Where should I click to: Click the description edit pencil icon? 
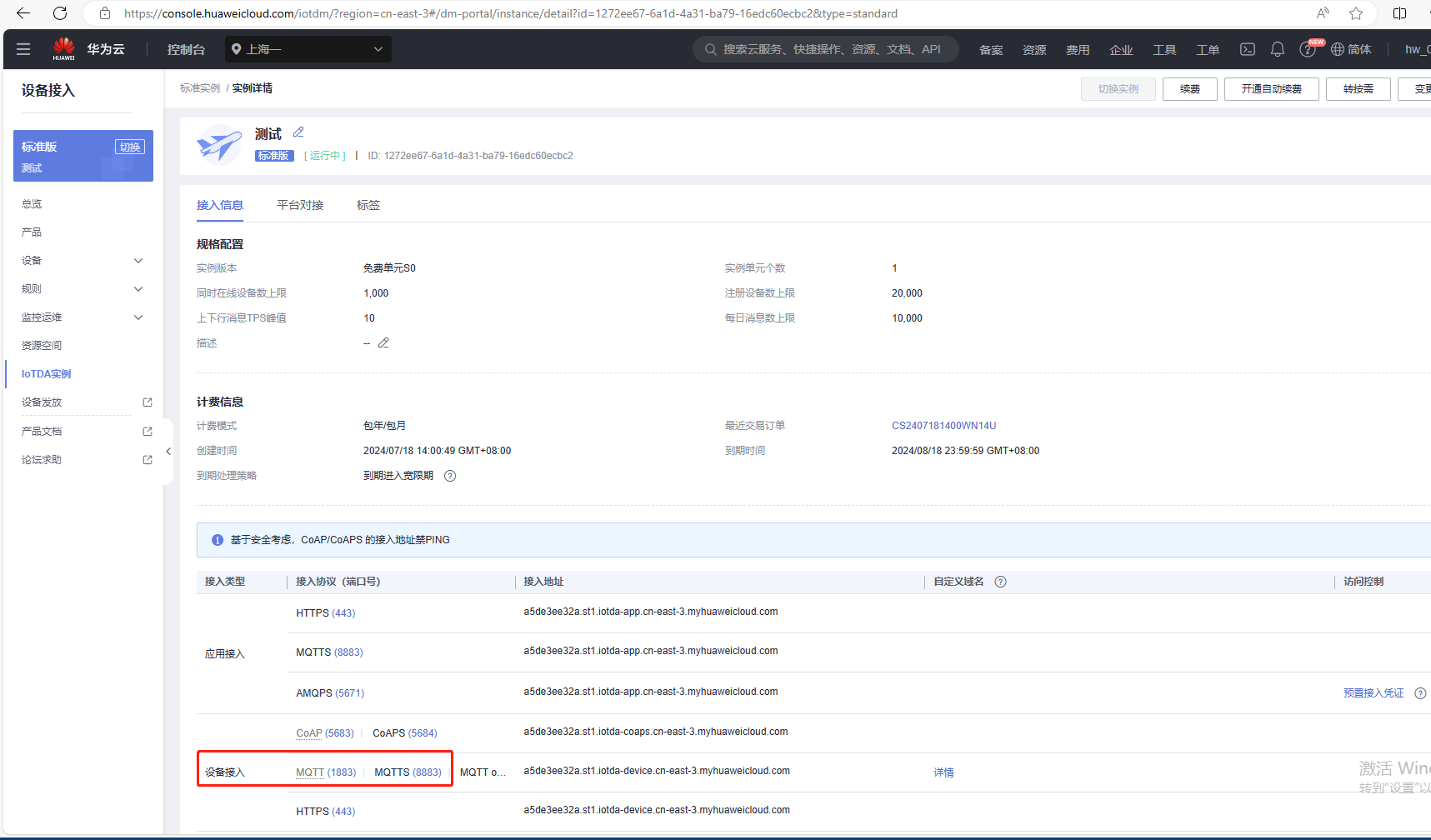point(383,342)
